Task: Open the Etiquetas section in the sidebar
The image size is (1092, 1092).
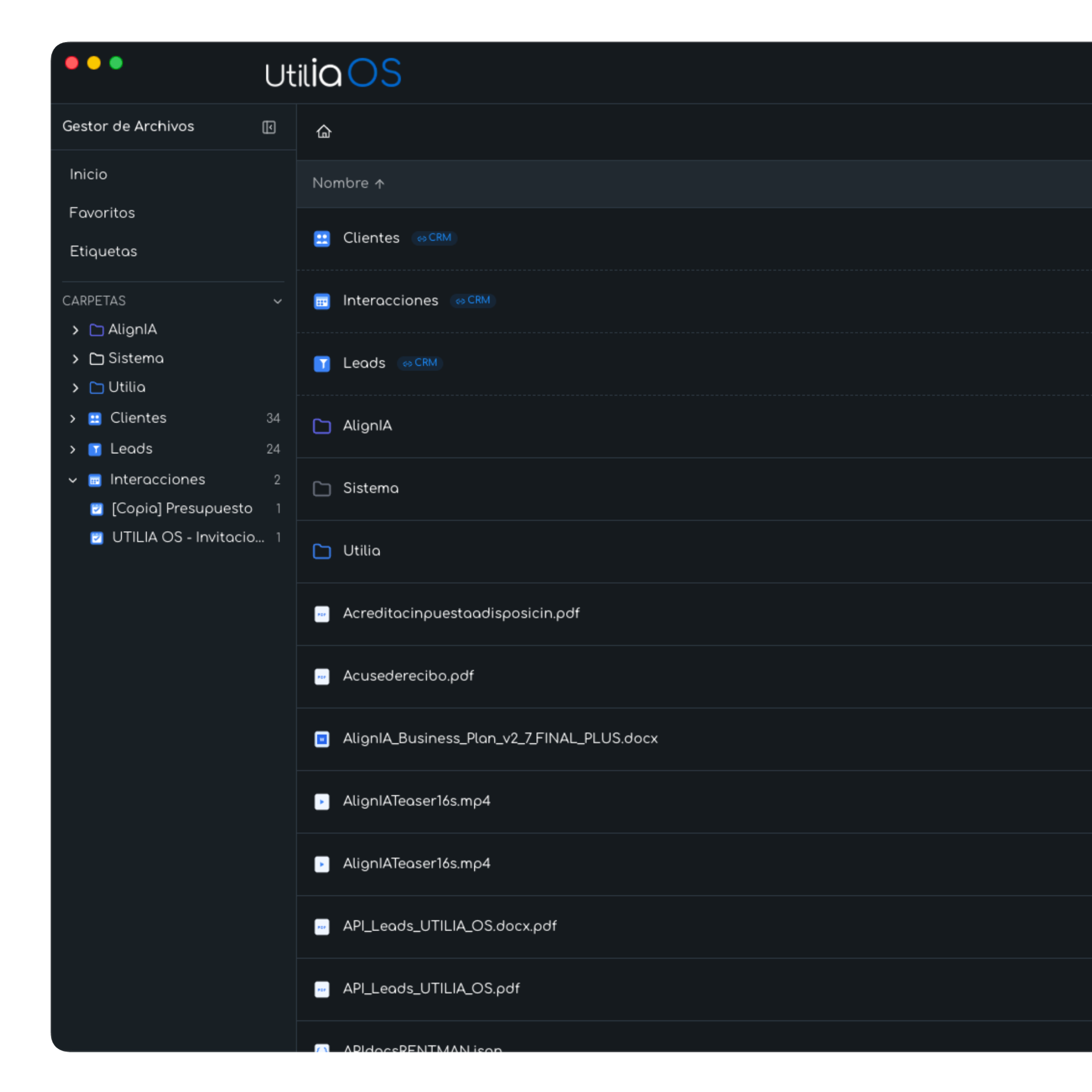Action: pyautogui.click(x=103, y=251)
